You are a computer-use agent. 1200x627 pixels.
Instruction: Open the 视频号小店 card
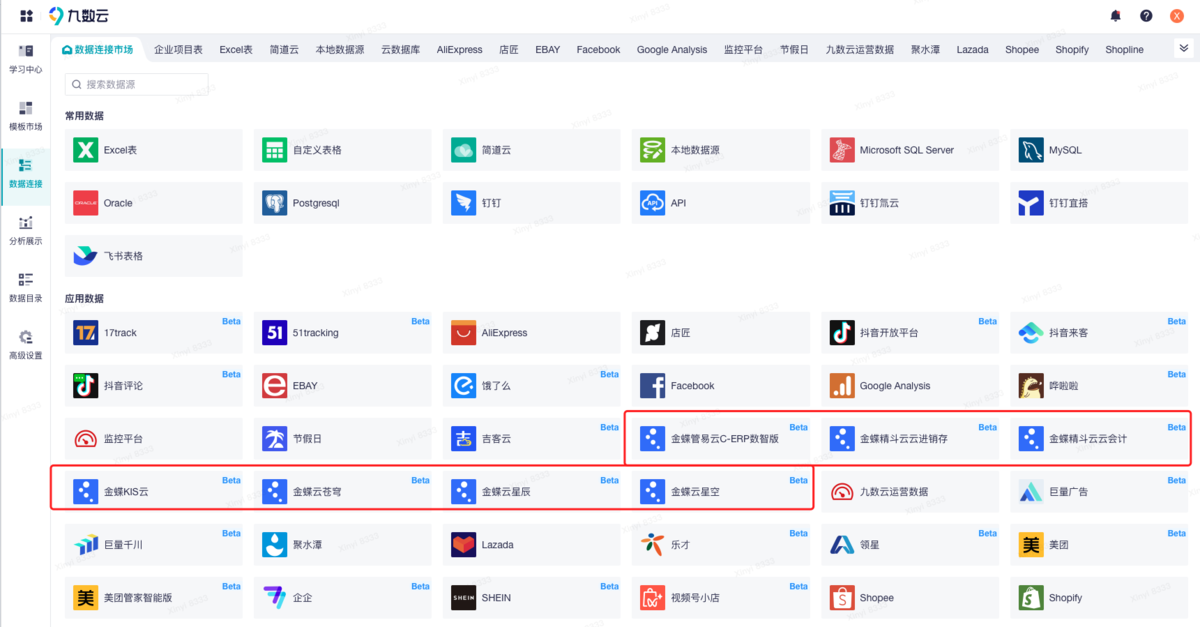pyautogui.click(x=721, y=598)
